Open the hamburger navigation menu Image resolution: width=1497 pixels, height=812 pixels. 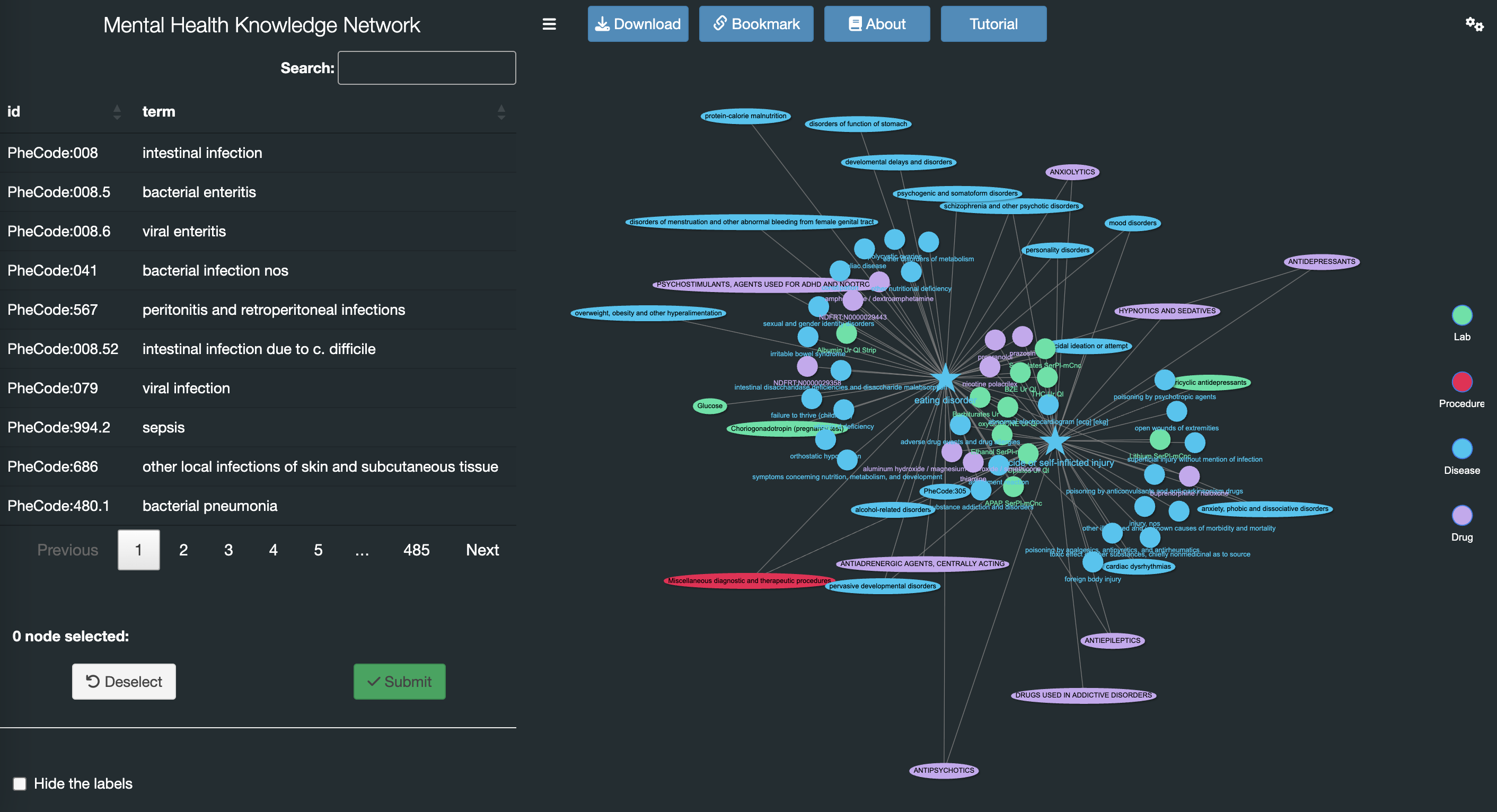[x=549, y=24]
